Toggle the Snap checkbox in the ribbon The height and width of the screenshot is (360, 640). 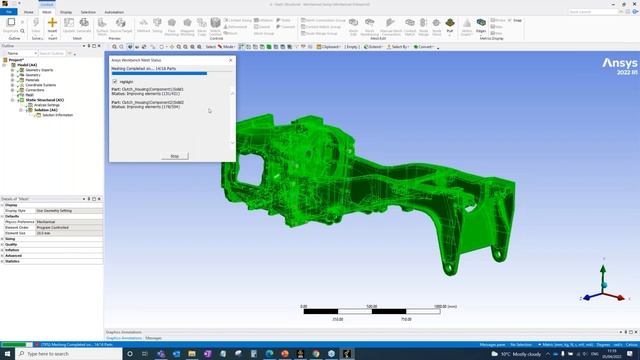509,20
